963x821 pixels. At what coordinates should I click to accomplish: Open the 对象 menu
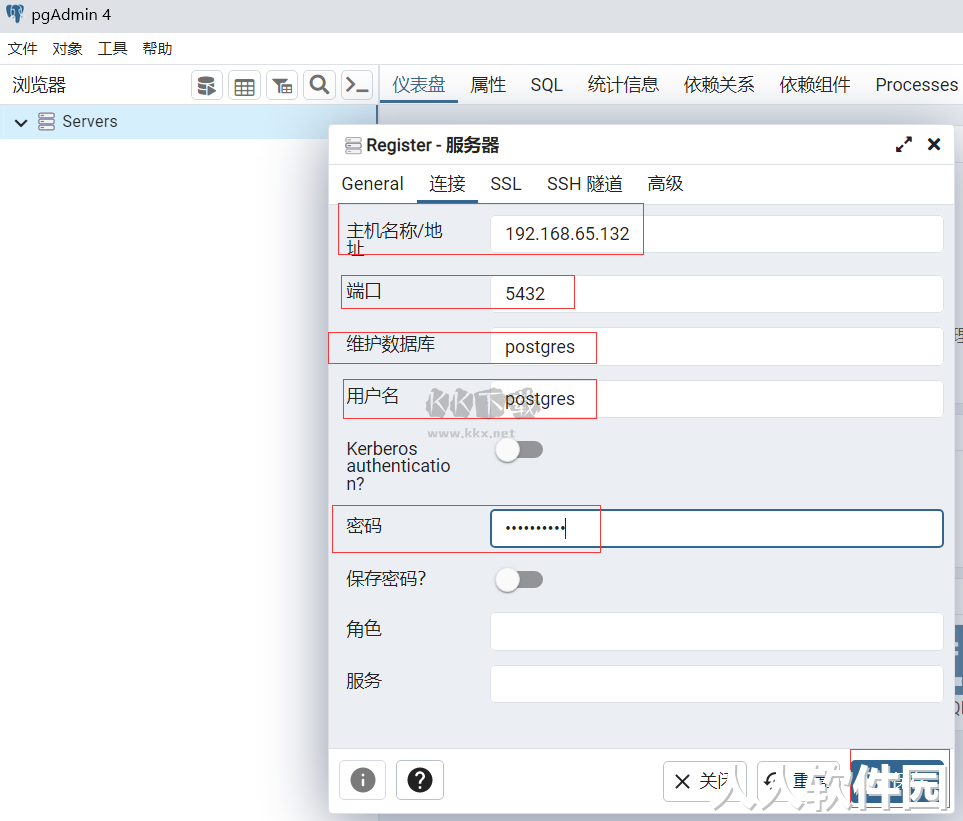[68, 49]
